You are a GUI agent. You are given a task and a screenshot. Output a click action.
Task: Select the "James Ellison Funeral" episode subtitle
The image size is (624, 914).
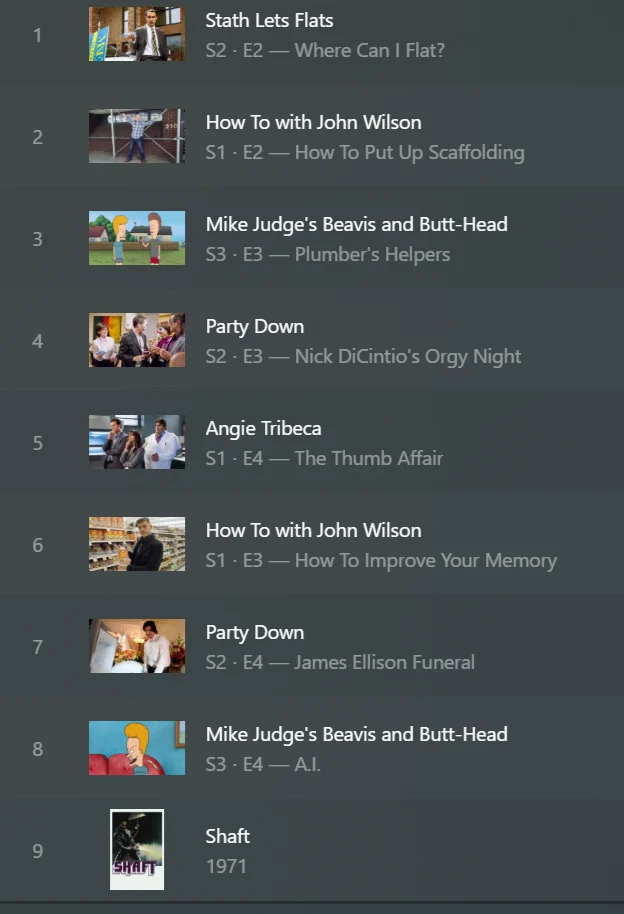[384, 662]
